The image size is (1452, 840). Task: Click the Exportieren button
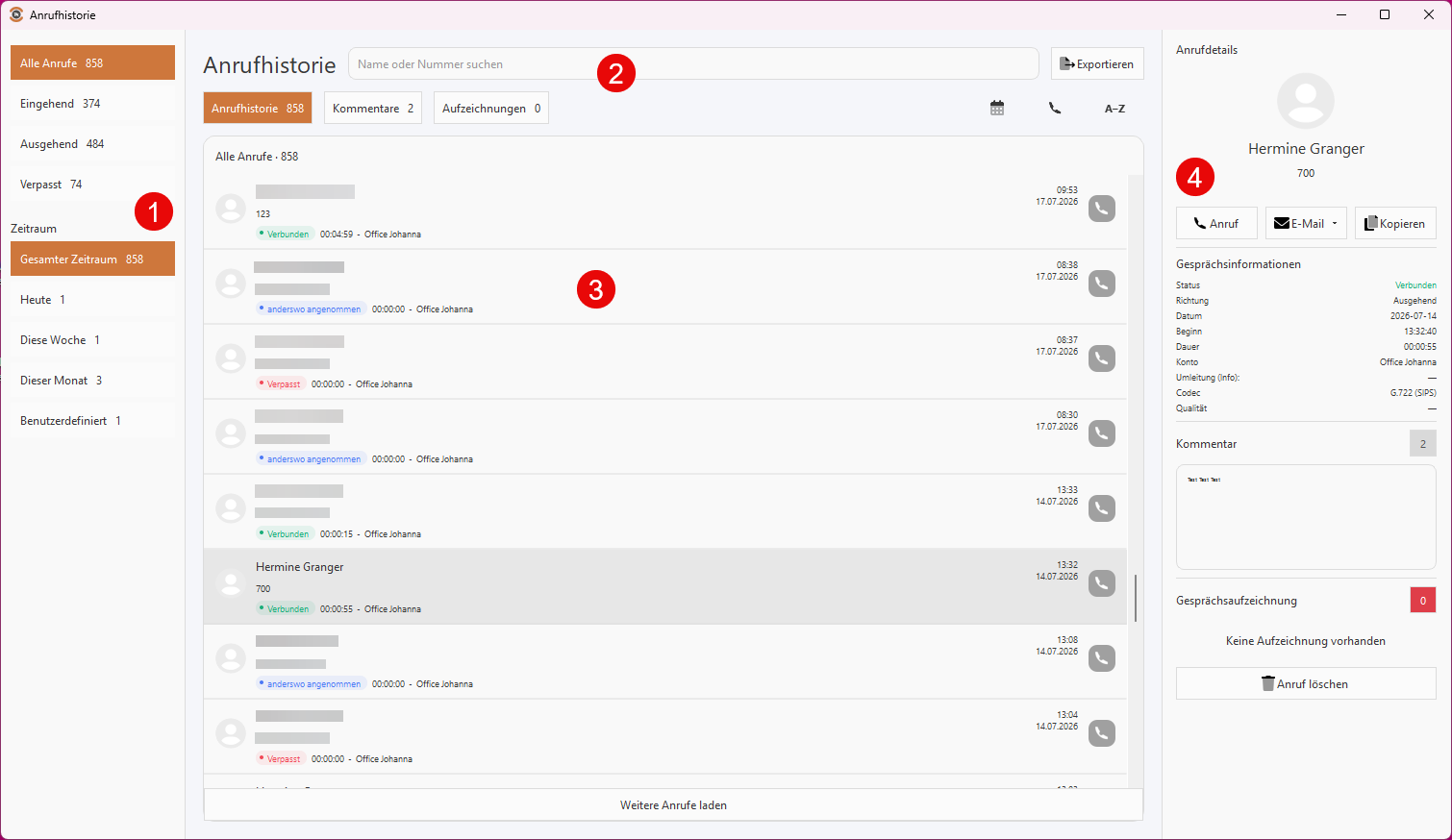[1097, 64]
